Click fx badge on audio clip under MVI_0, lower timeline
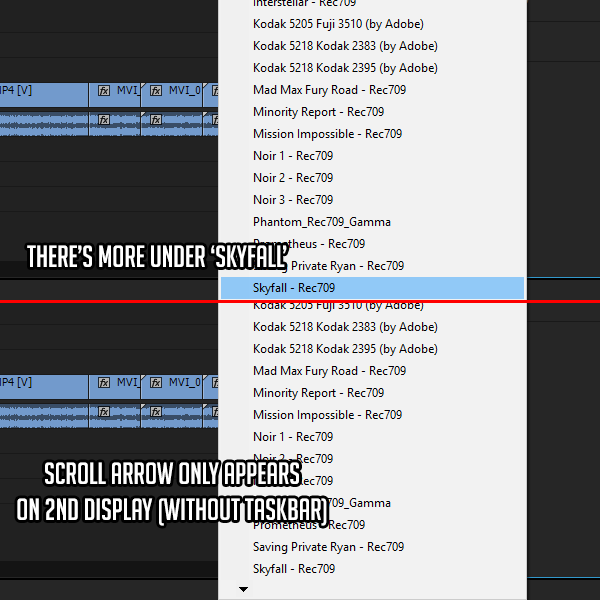The image size is (600, 600). (156, 412)
